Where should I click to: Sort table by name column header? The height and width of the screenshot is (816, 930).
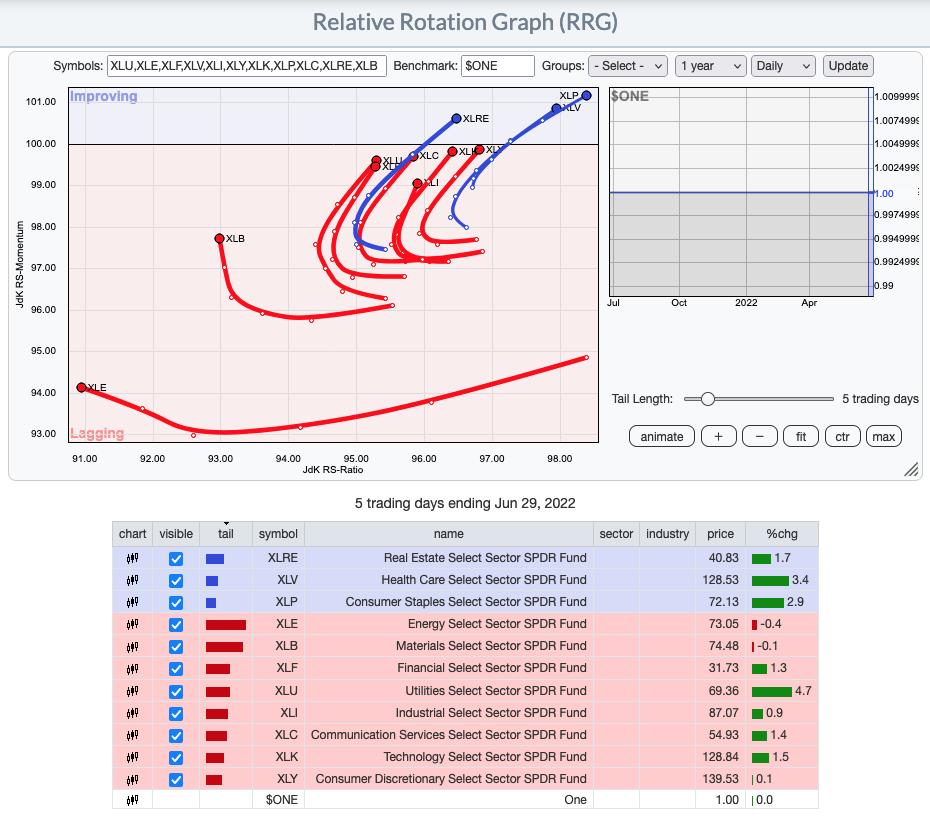tap(448, 534)
